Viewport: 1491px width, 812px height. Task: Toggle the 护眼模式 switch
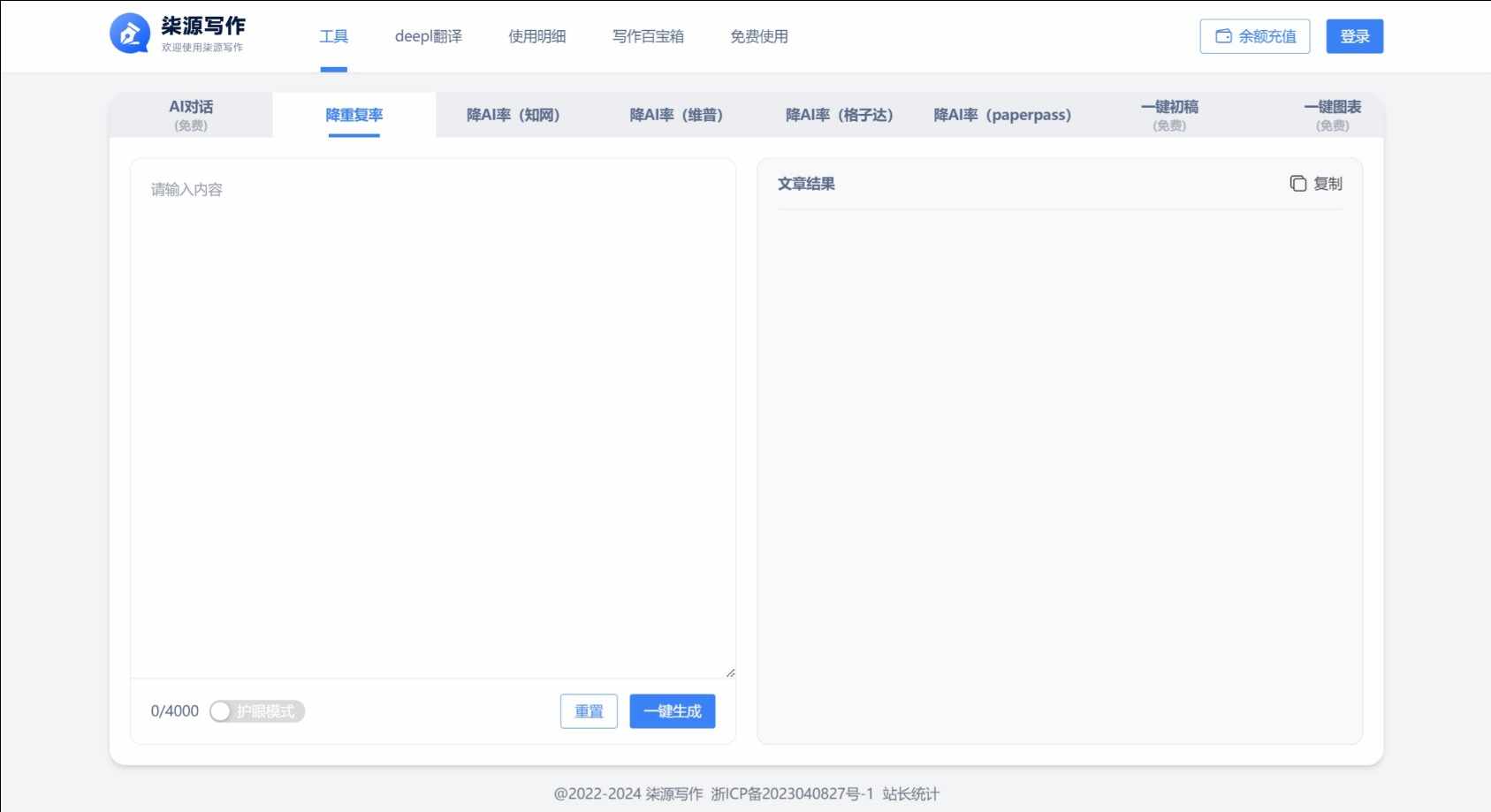[x=257, y=711]
